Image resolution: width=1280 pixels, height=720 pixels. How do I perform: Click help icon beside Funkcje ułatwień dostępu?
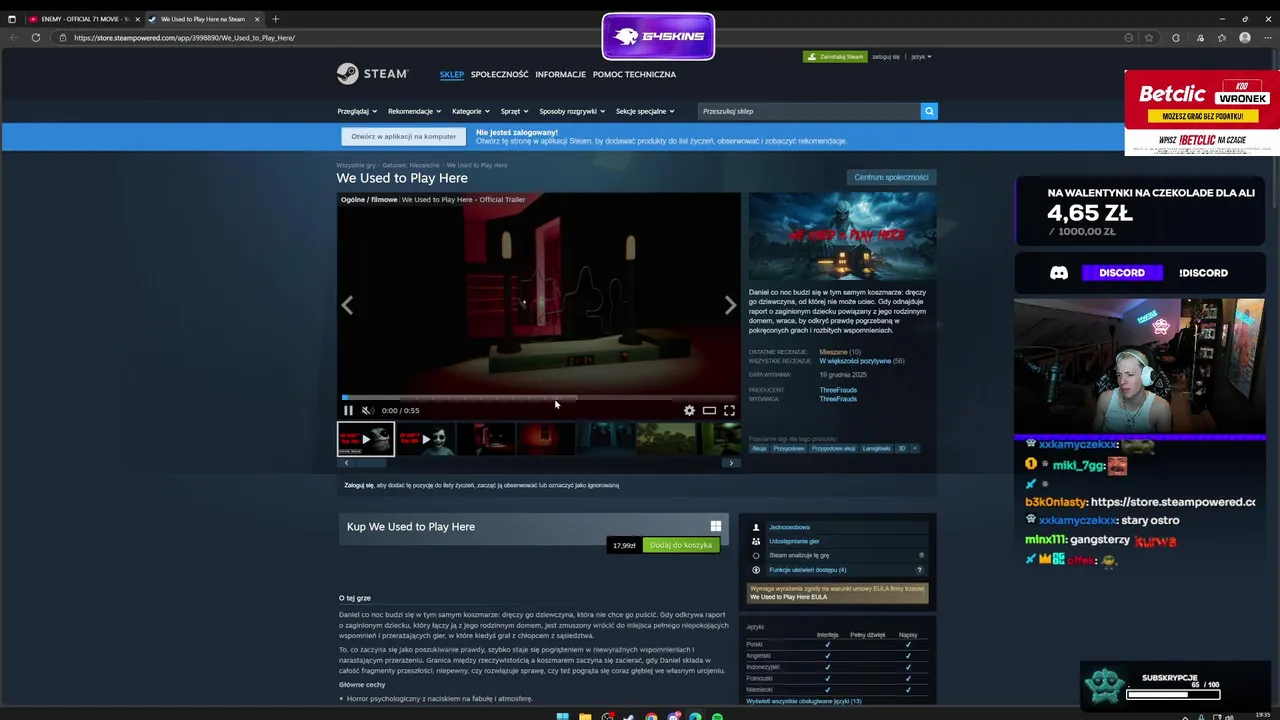coord(920,570)
